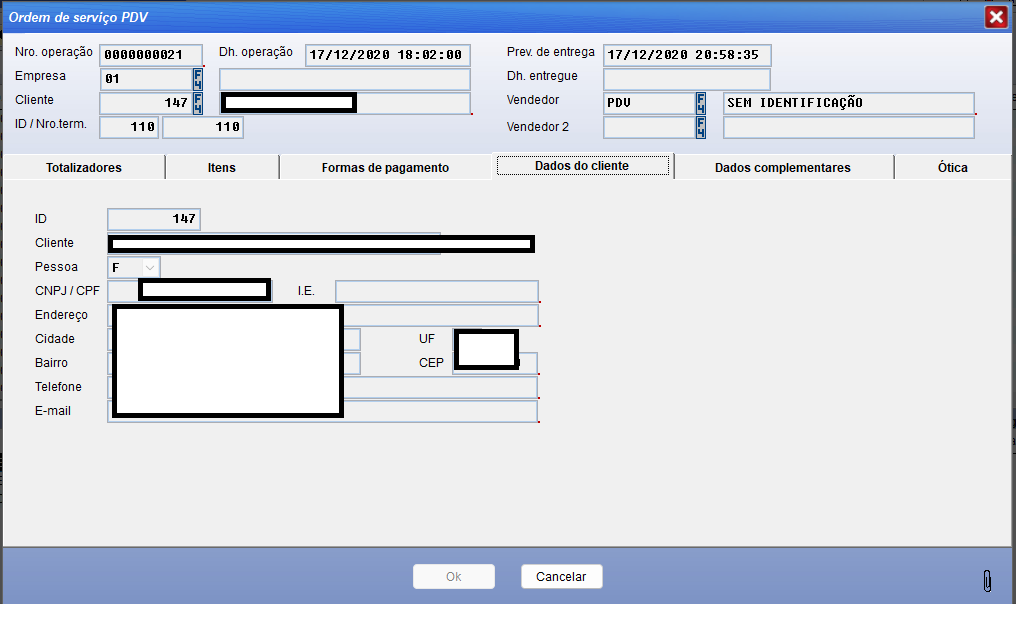The image size is (1016, 618).
Task: Open the F4 lookup for Vendedor 2
Action: [701, 127]
